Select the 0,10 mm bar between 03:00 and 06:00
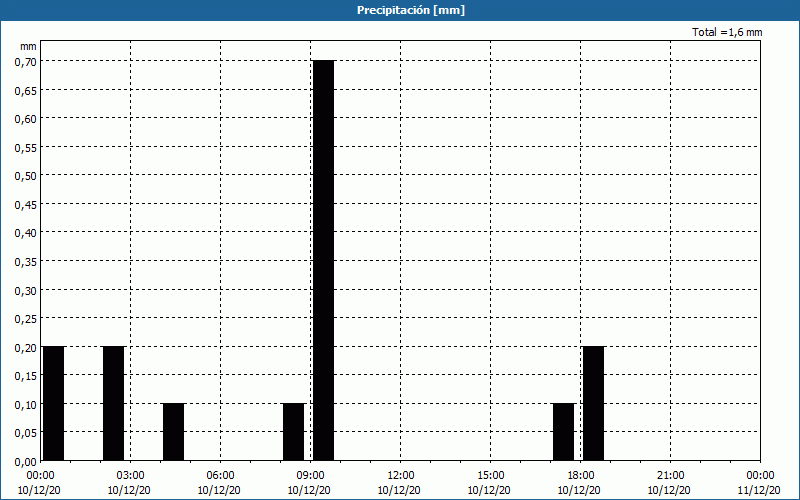Image resolution: width=800 pixels, height=500 pixels. 173,432
